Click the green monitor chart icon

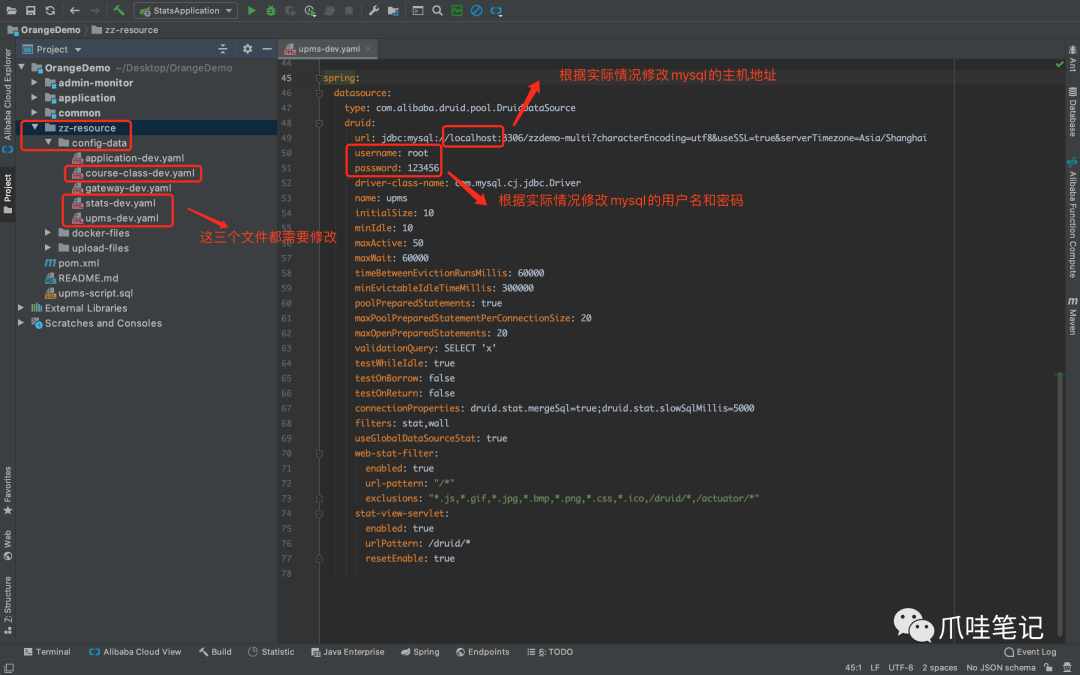[x=457, y=10]
